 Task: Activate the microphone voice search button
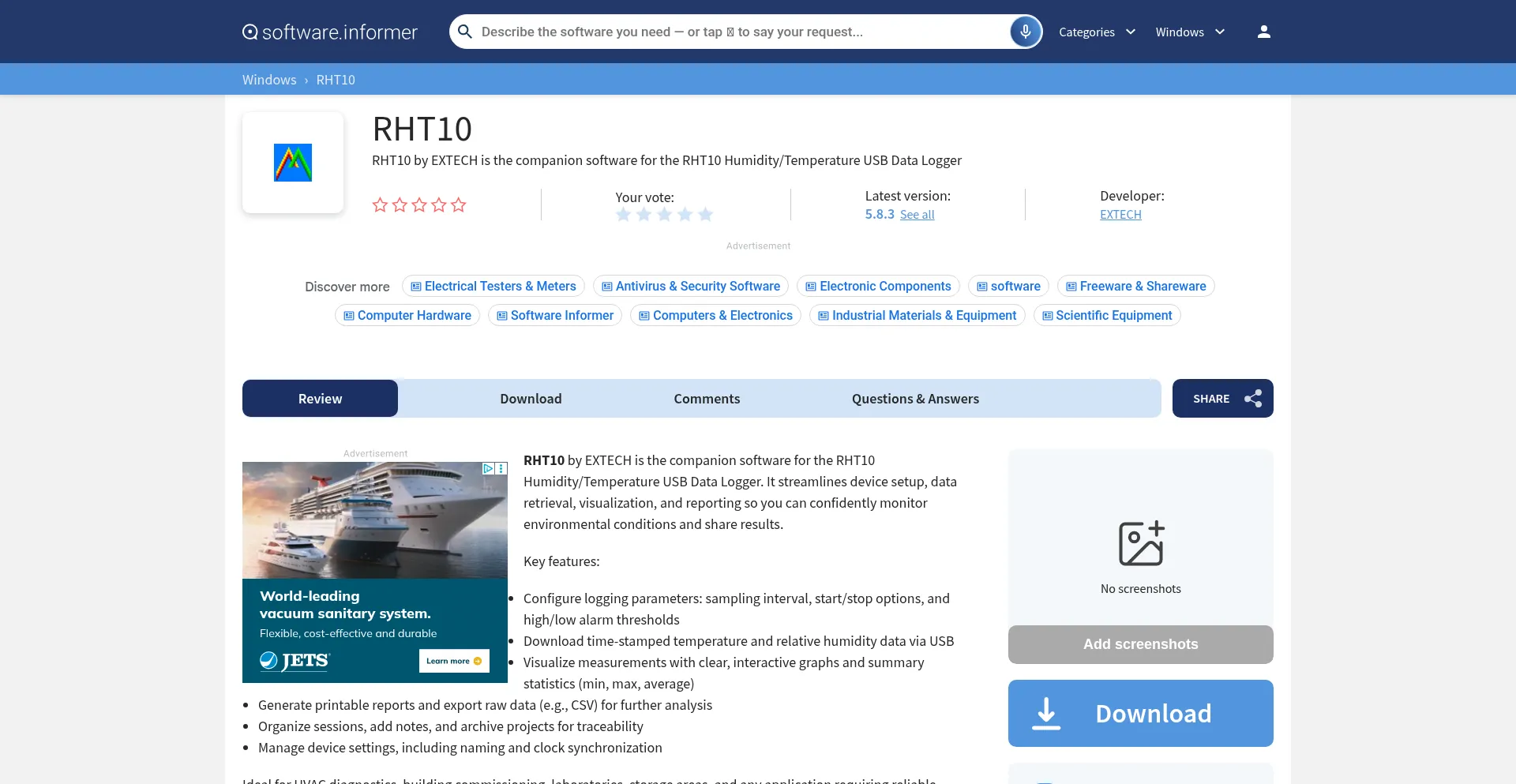click(1026, 32)
